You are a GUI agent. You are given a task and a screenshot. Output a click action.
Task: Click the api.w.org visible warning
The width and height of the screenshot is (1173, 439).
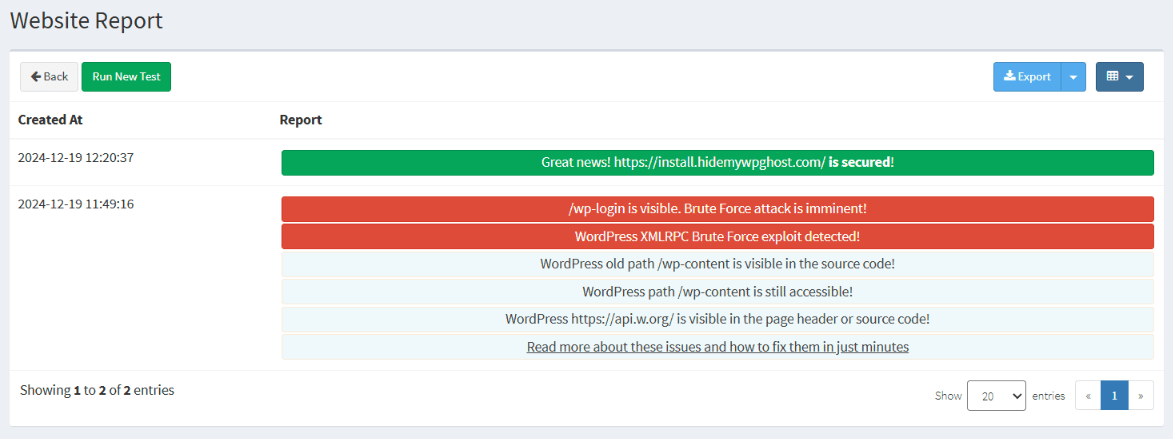[x=717, y=319]
